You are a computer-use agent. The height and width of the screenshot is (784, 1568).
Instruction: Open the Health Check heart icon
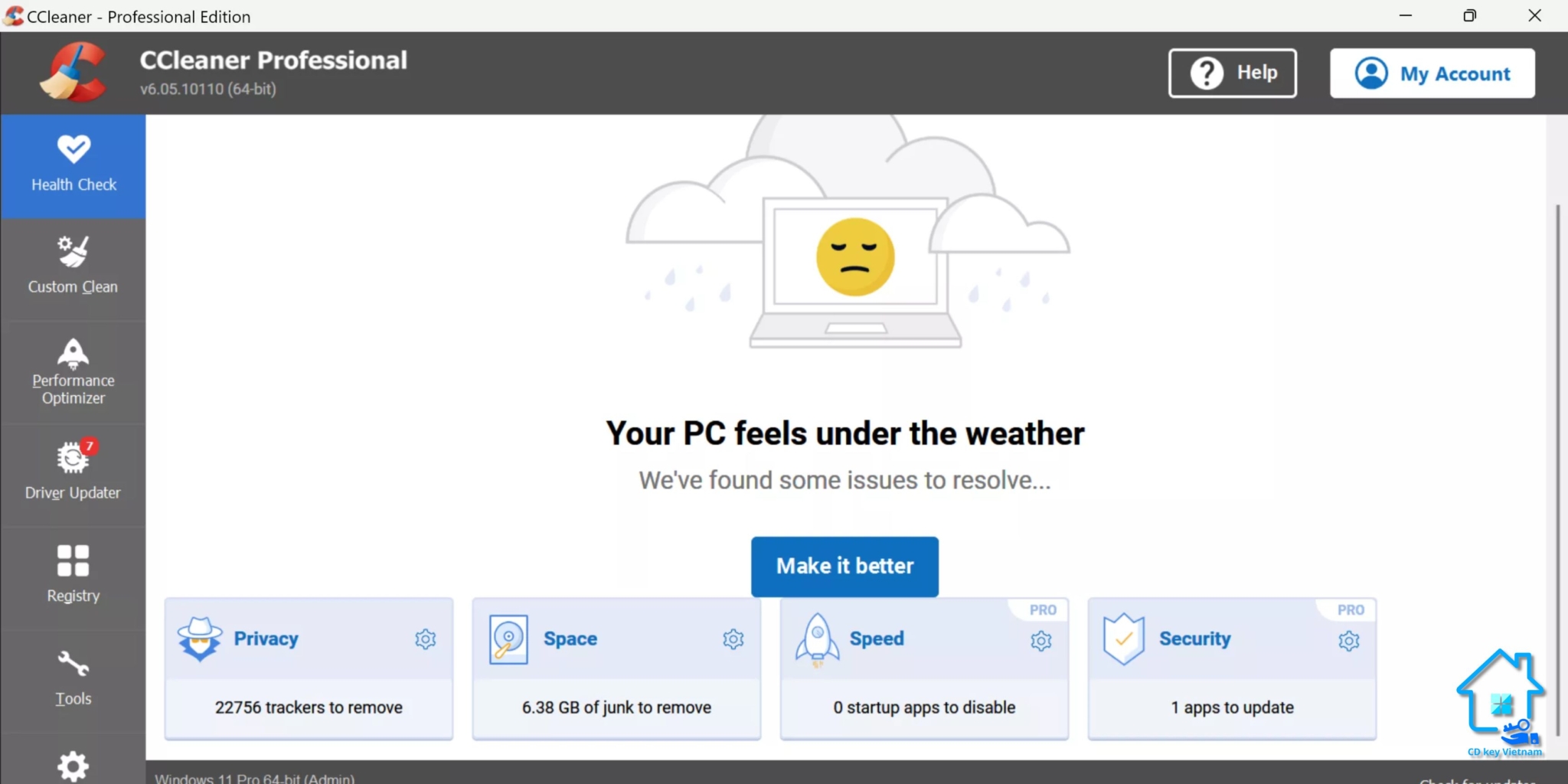(73, 149)
